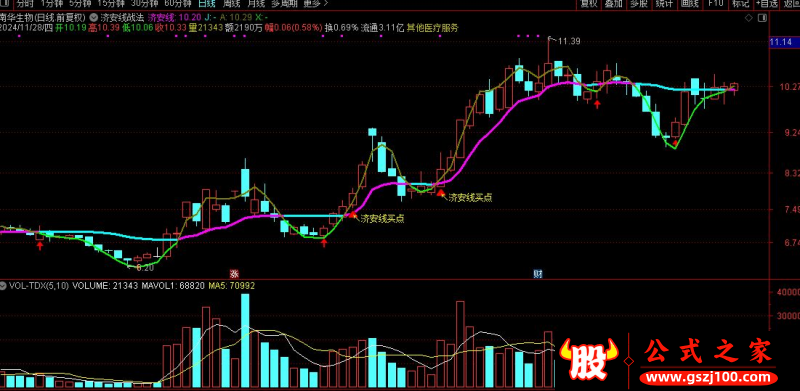Click the 叠加 overlay button
Viewport: 800px width, 391px height.
tap(614, 4)
